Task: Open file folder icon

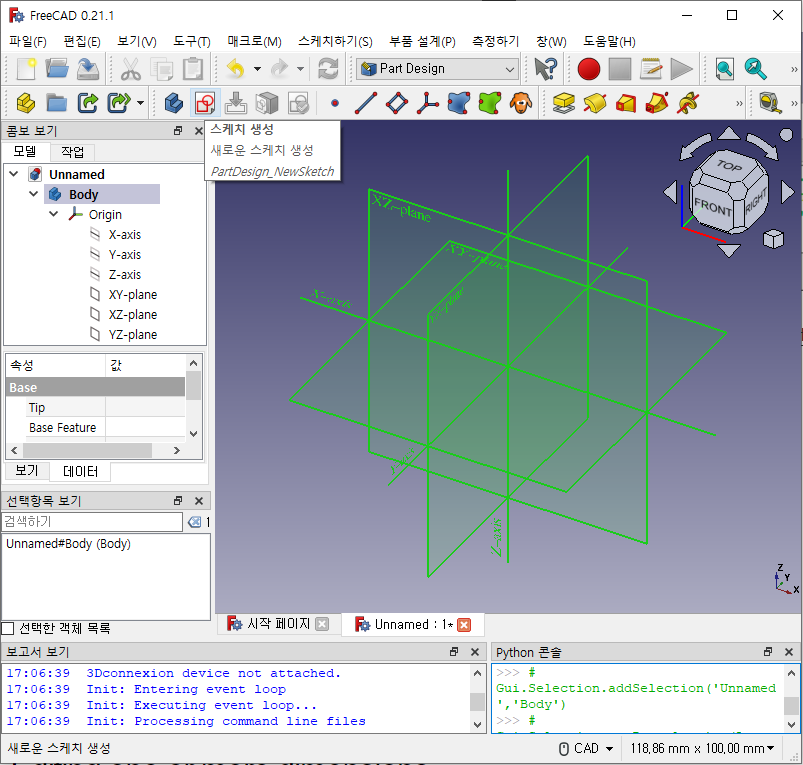Action: click(x=57, y=69)
